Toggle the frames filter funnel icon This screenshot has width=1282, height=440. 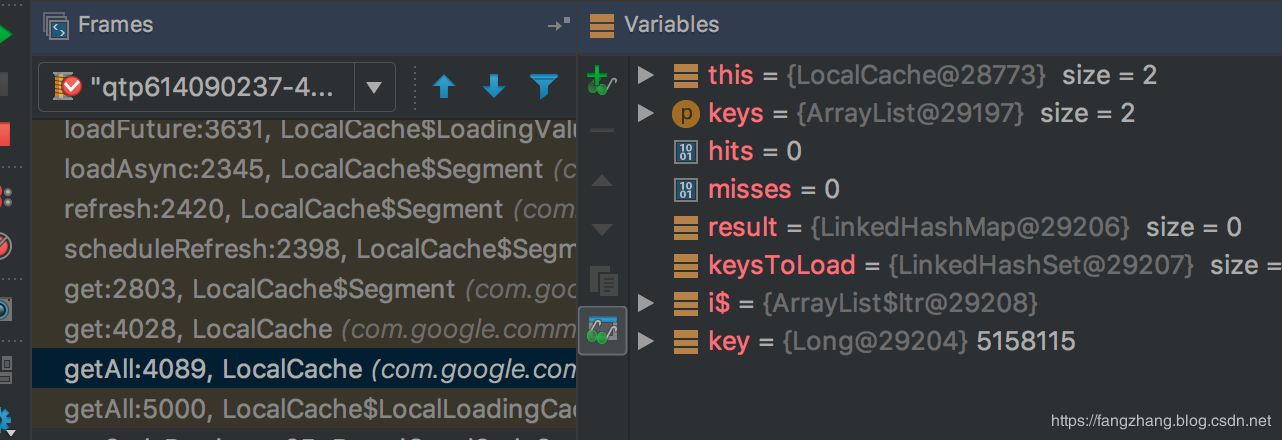click(543, 87)
